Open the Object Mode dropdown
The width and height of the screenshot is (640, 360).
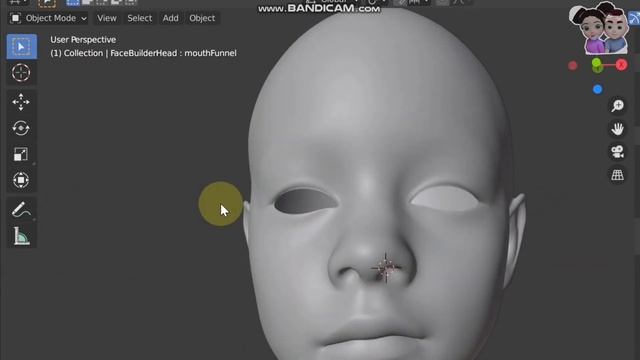49,18
